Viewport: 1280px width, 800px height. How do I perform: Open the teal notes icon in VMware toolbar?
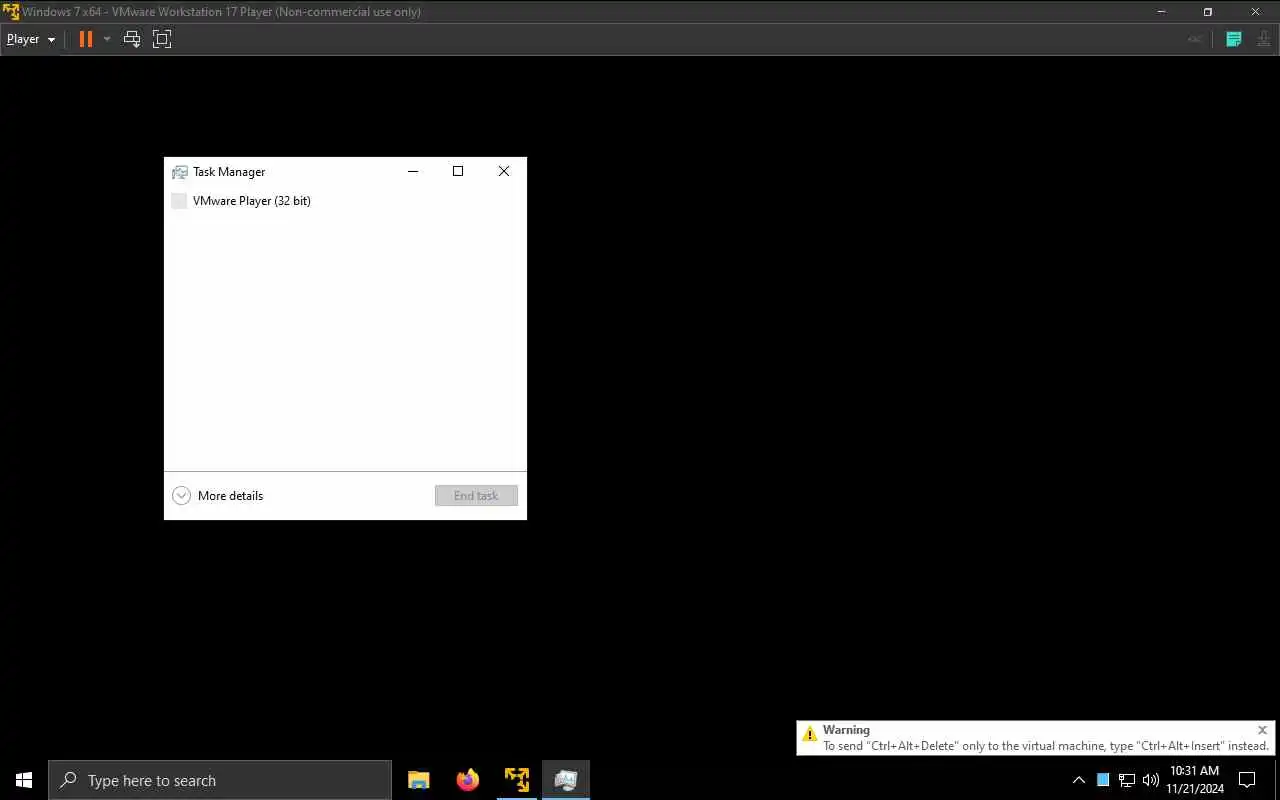point(1234,39)
